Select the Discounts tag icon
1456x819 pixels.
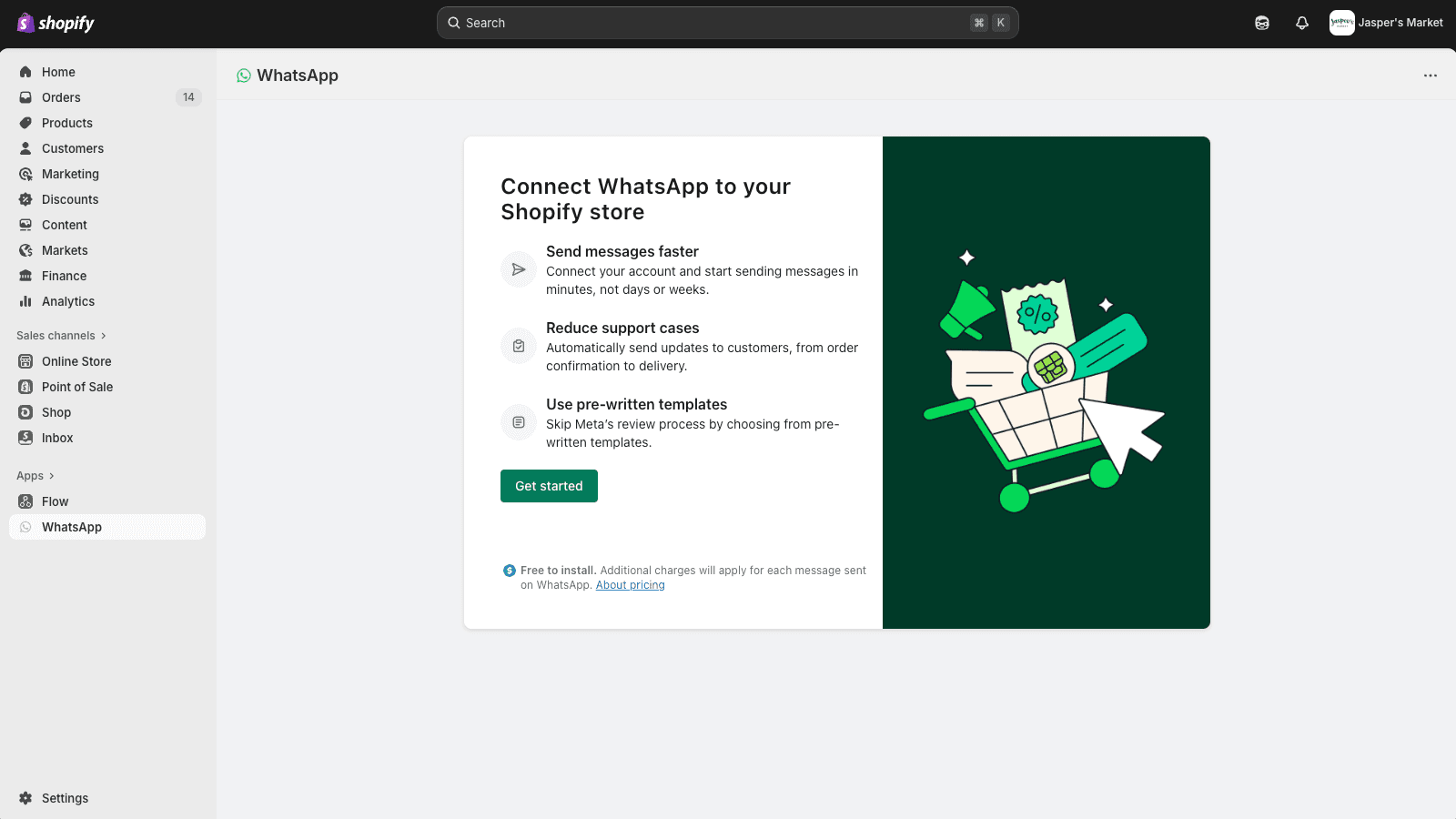click(27, 199)
